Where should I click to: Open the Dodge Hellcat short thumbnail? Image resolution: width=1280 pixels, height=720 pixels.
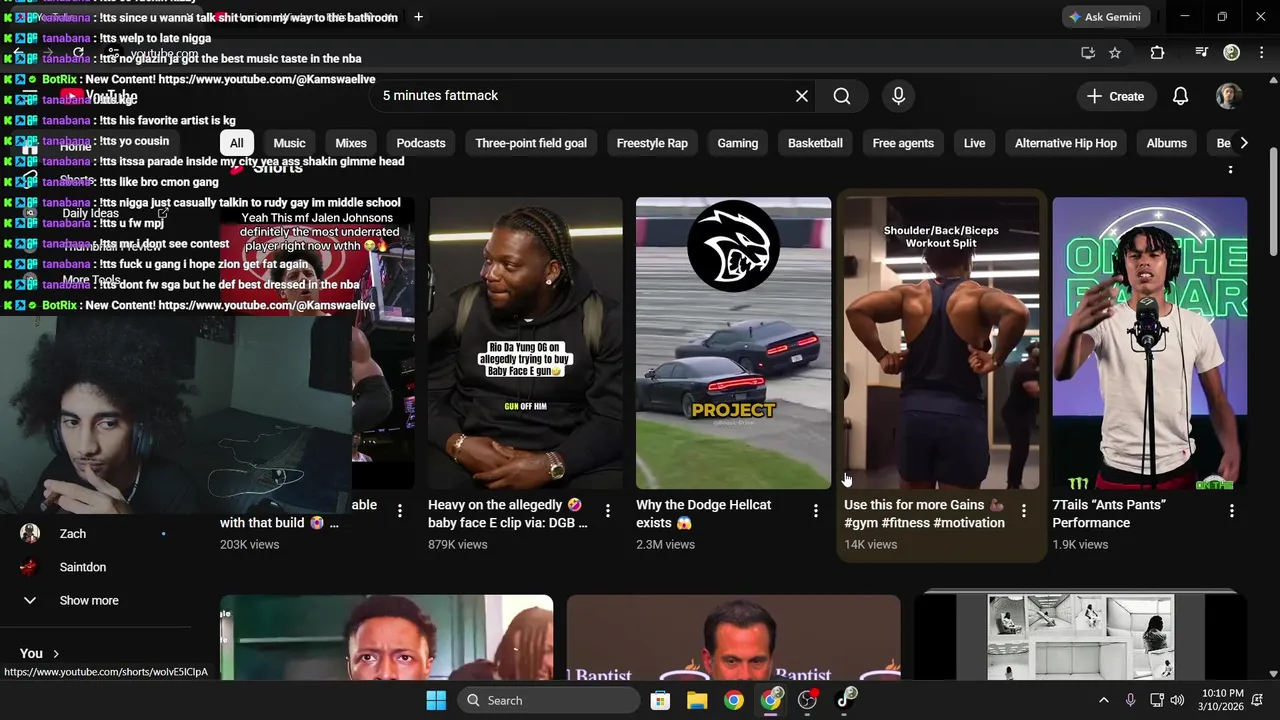click(733, 343)
